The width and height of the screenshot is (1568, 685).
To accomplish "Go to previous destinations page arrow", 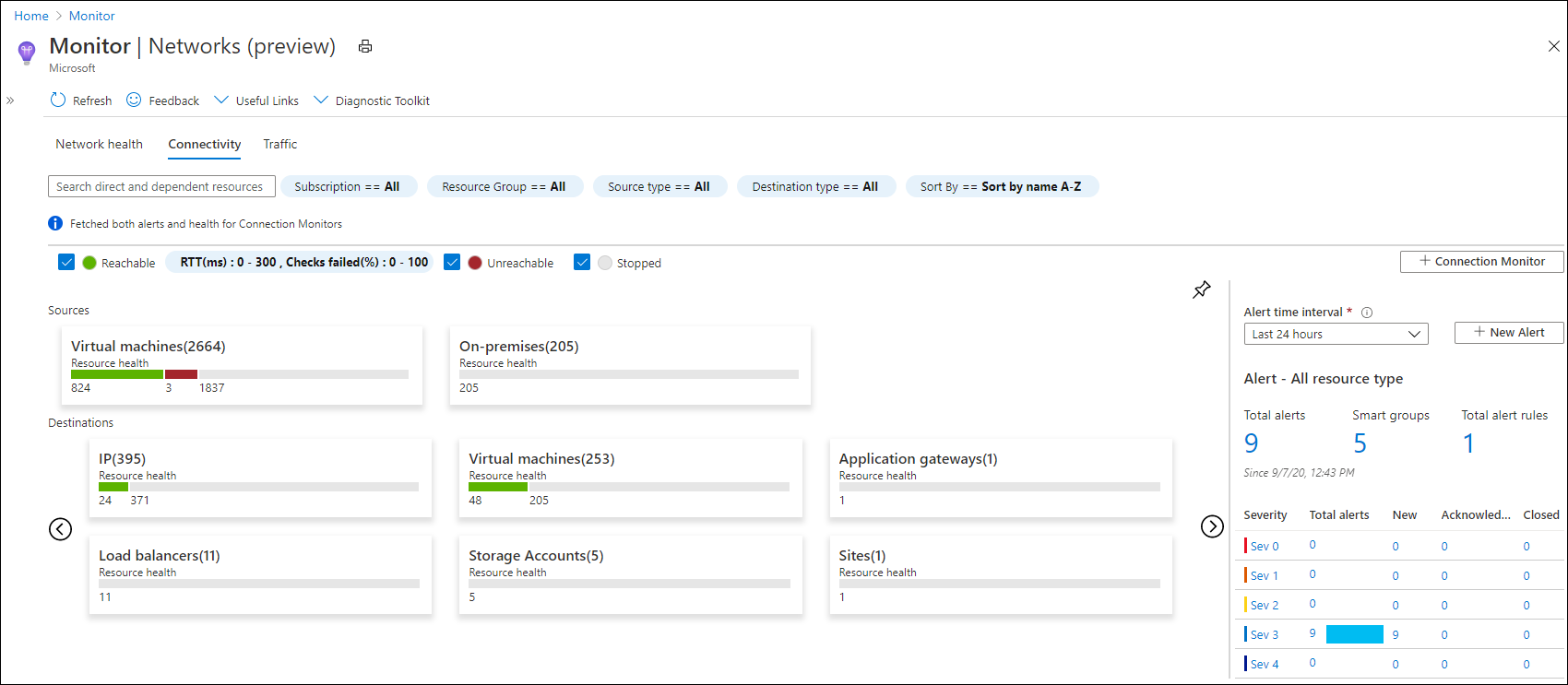I will [x=60, y=528].
